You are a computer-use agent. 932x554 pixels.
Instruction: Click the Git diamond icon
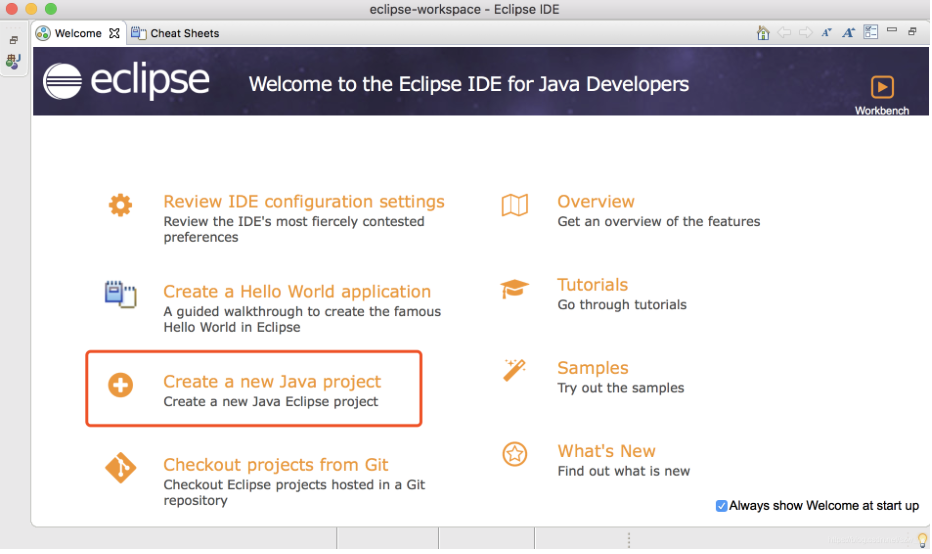point(121,468)
